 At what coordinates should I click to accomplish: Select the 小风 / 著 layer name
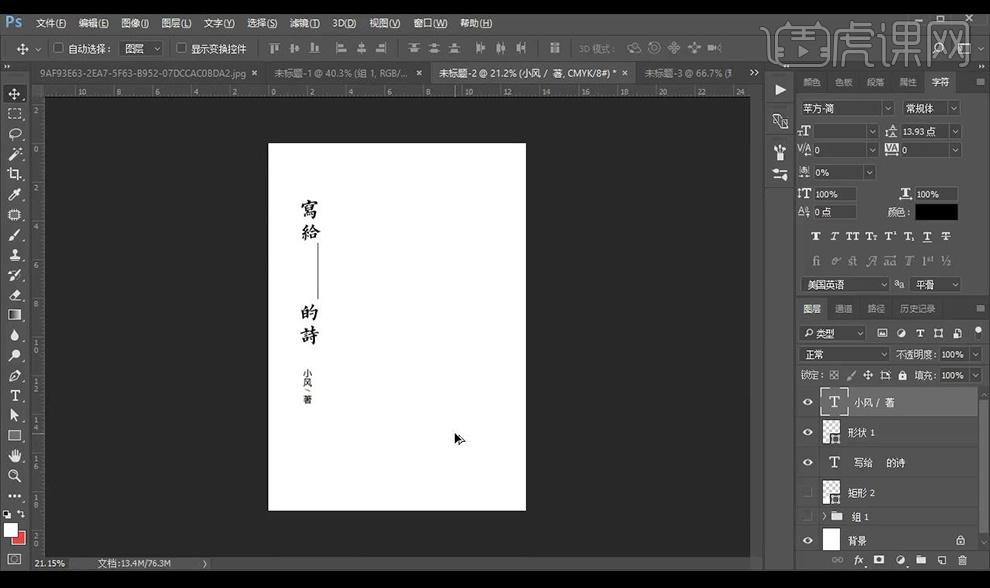pyautogui.click(x=874, y=402)
